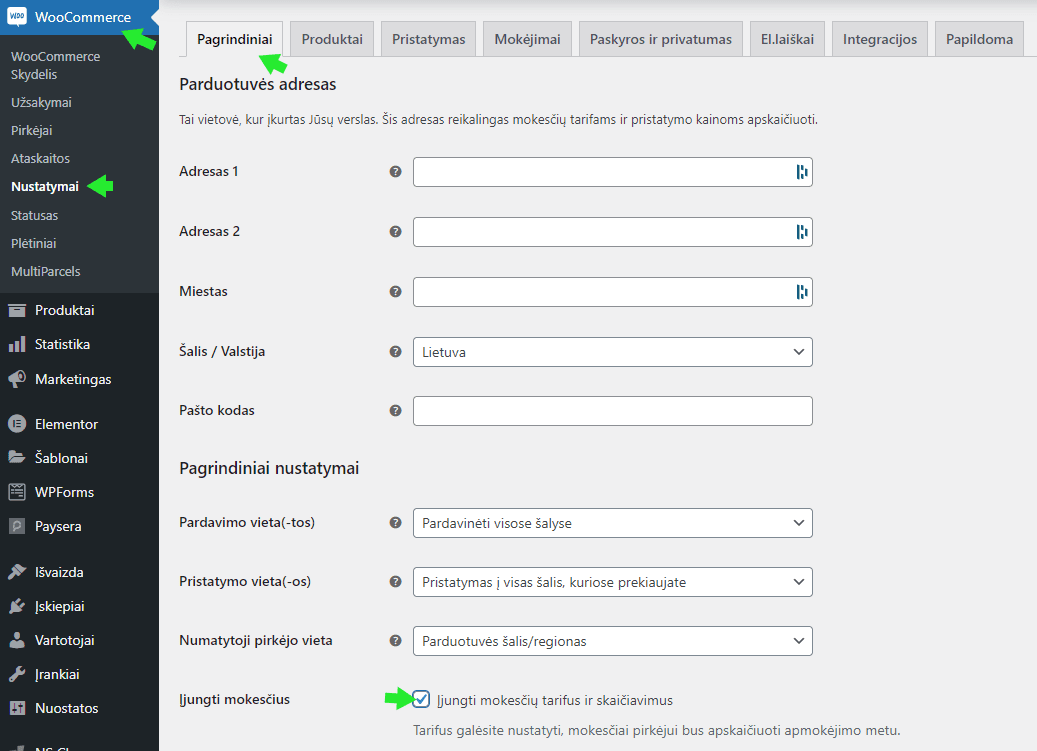This screenshot has width=1037, height=751.
Task: Open the Paysera menu item
Action: click(58, 526)
